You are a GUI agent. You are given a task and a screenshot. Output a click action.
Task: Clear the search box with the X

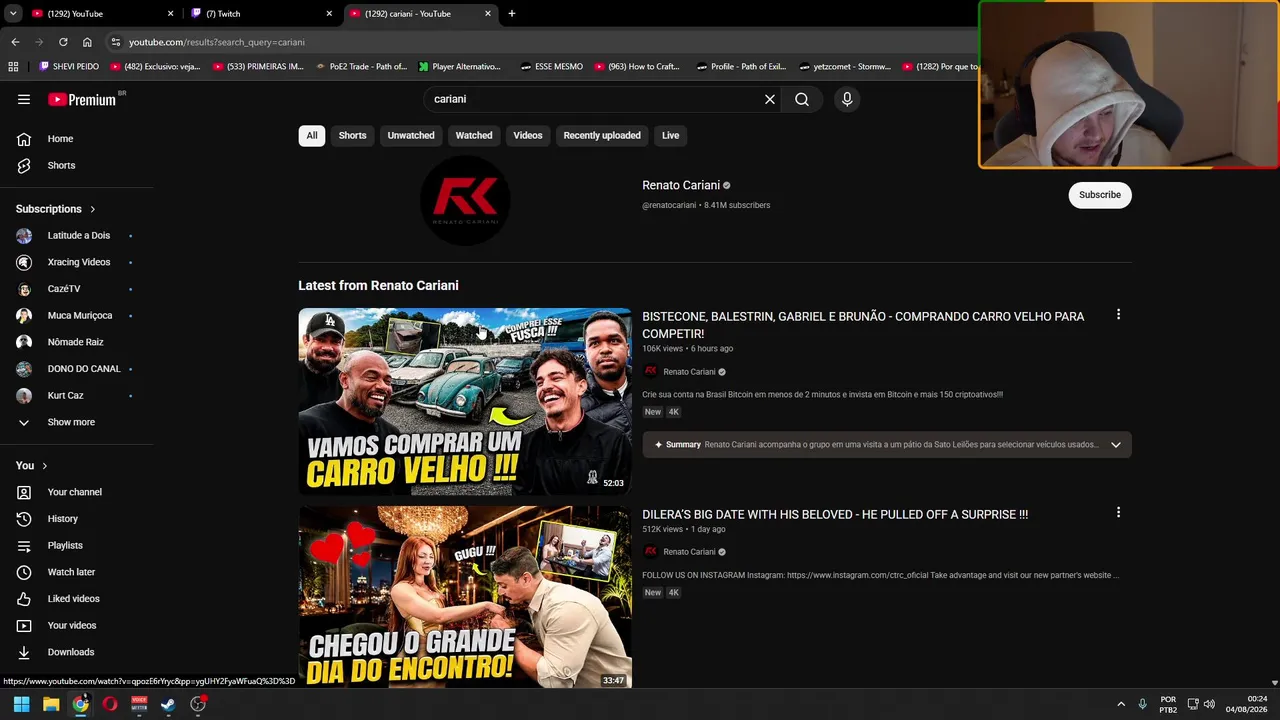770,99
